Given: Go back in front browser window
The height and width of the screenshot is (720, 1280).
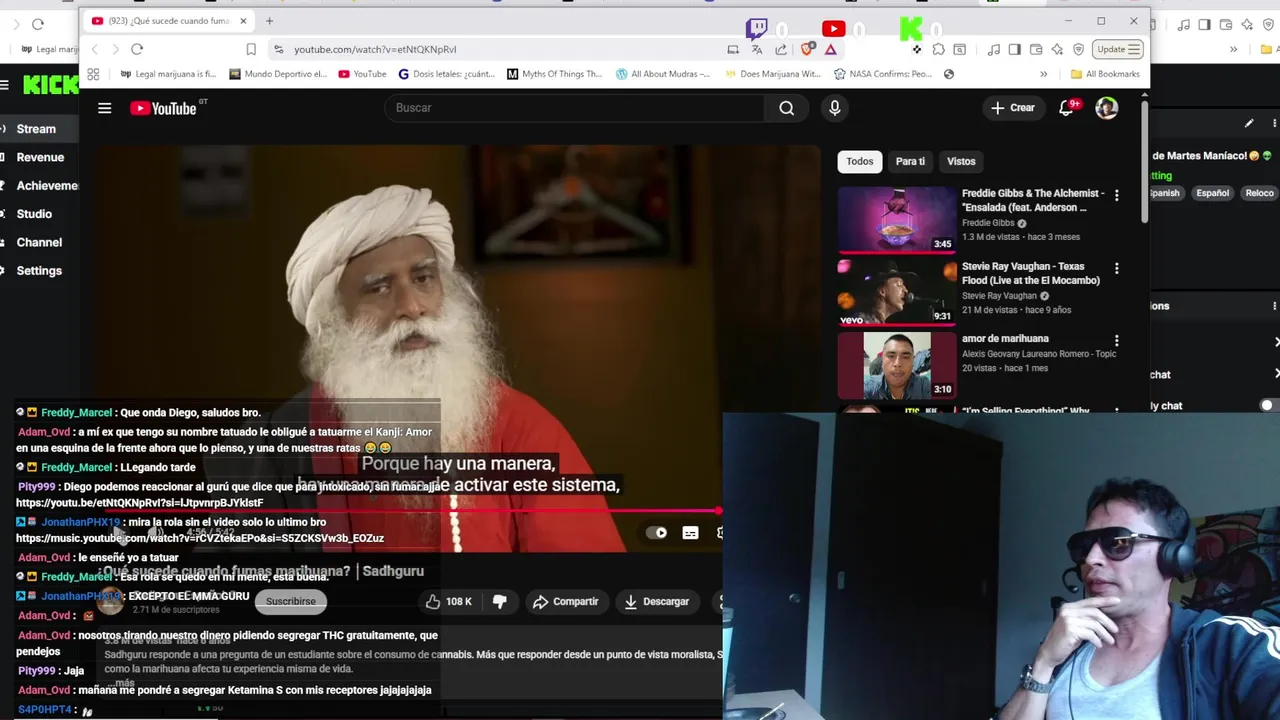Looking at the screenshot, I should tap(95, 49).
